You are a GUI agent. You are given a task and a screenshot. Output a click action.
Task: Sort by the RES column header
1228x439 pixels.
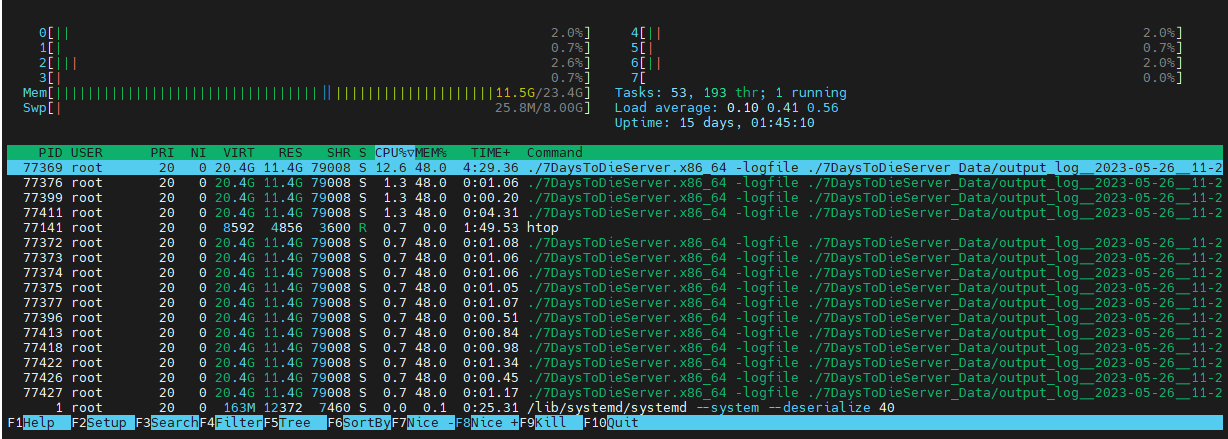point(291,152)
